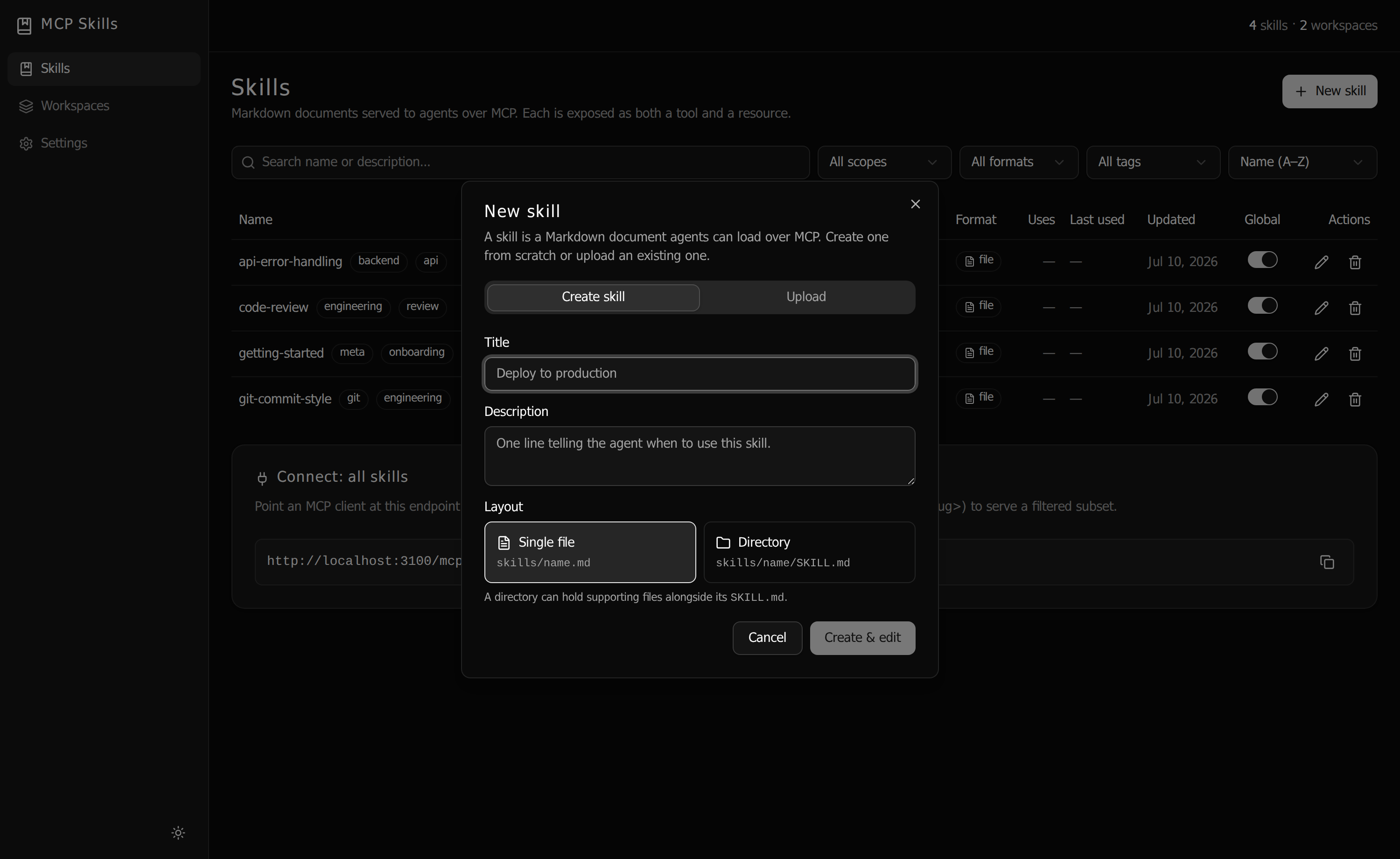
Task: Close the New skill dialog
Action: pyautogui.click(x=915, y=204)
